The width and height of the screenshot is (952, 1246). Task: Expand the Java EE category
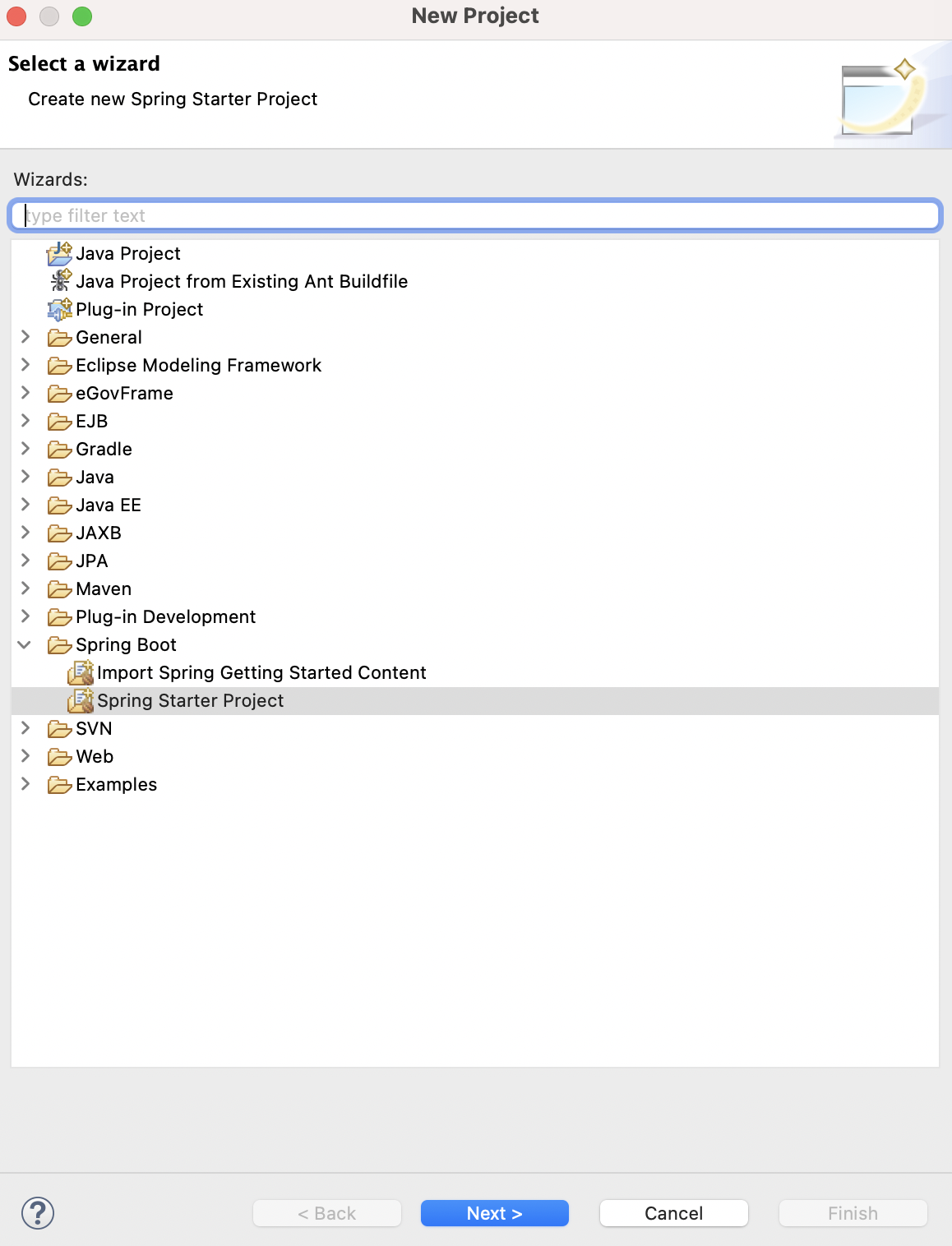click(25, 505)
